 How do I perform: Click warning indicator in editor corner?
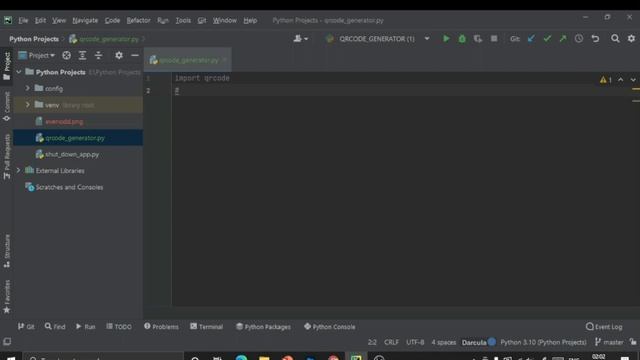coord(606,80)
